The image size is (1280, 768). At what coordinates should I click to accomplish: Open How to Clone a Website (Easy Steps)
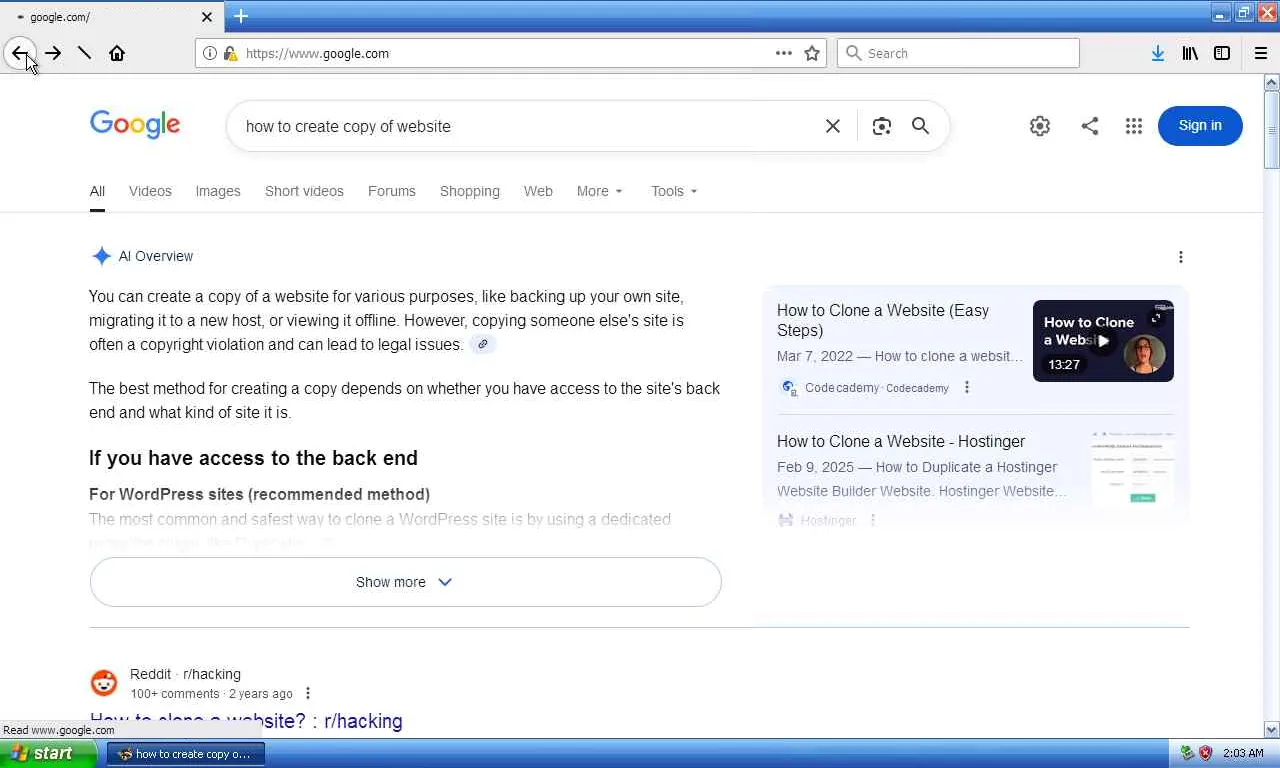pyautogui.click(x=883, y=320)
